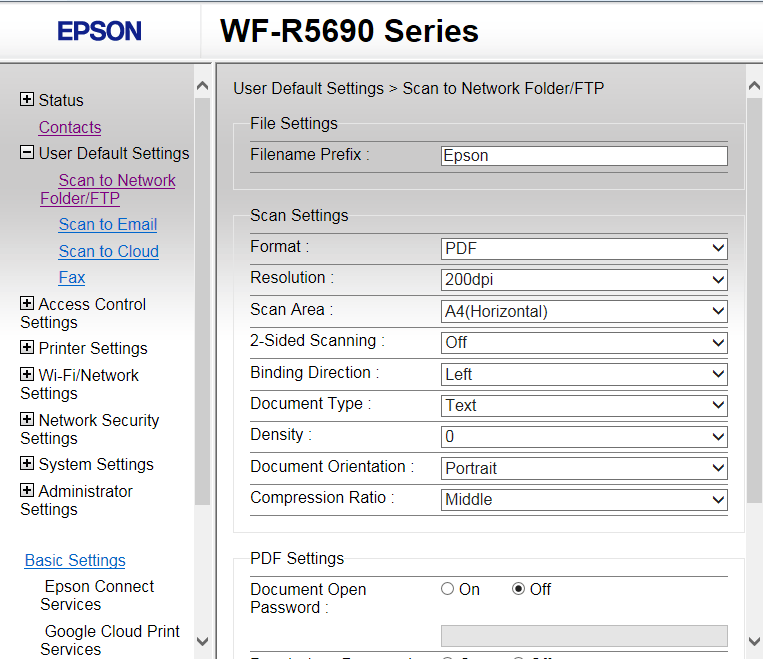Viewport: 763px width, 659px height.
Task: Open the Basic Settings link
Action: tap(75, 560)
